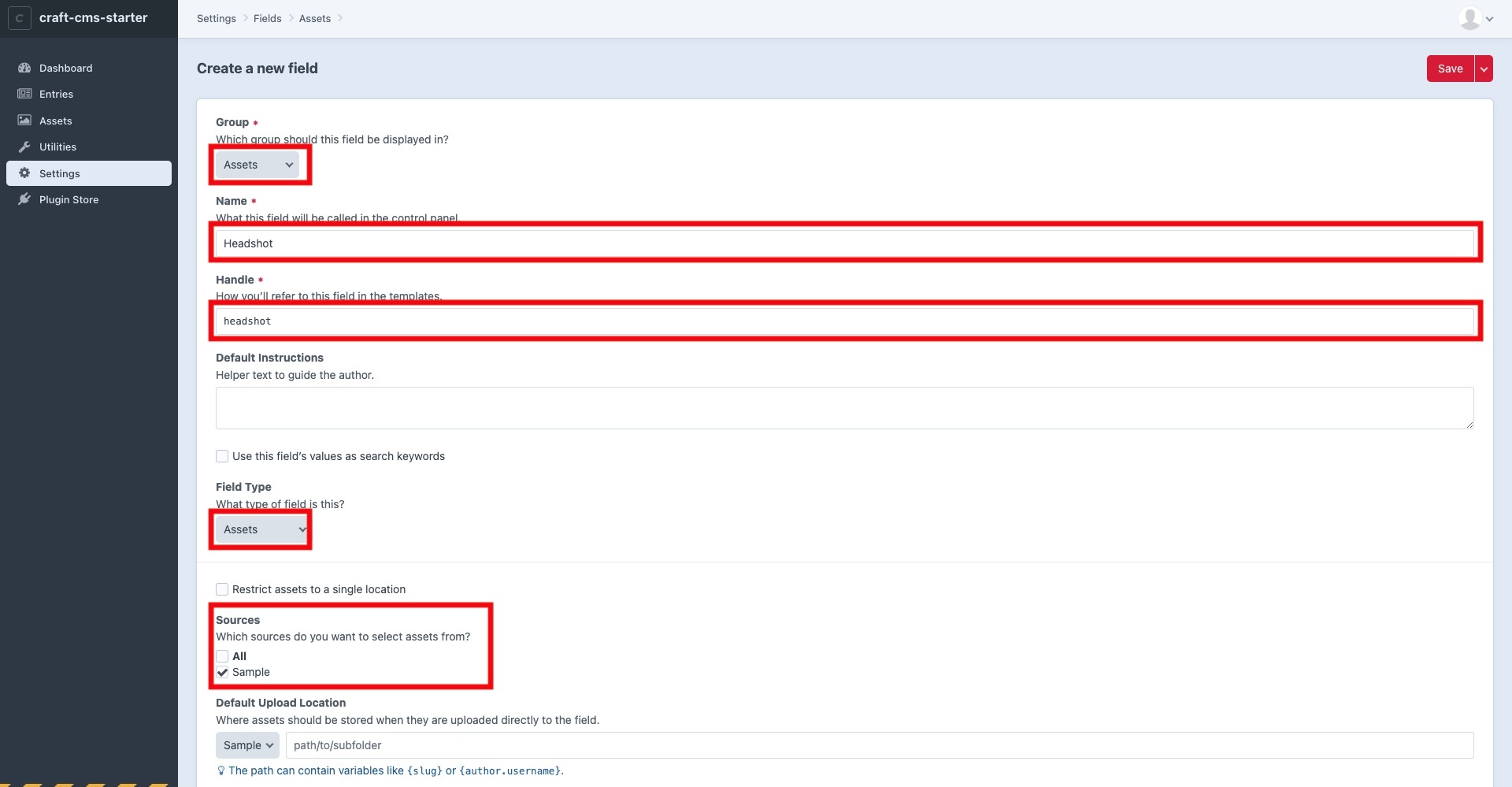Open the Field Type dropdown

click(x=261, y=529)
